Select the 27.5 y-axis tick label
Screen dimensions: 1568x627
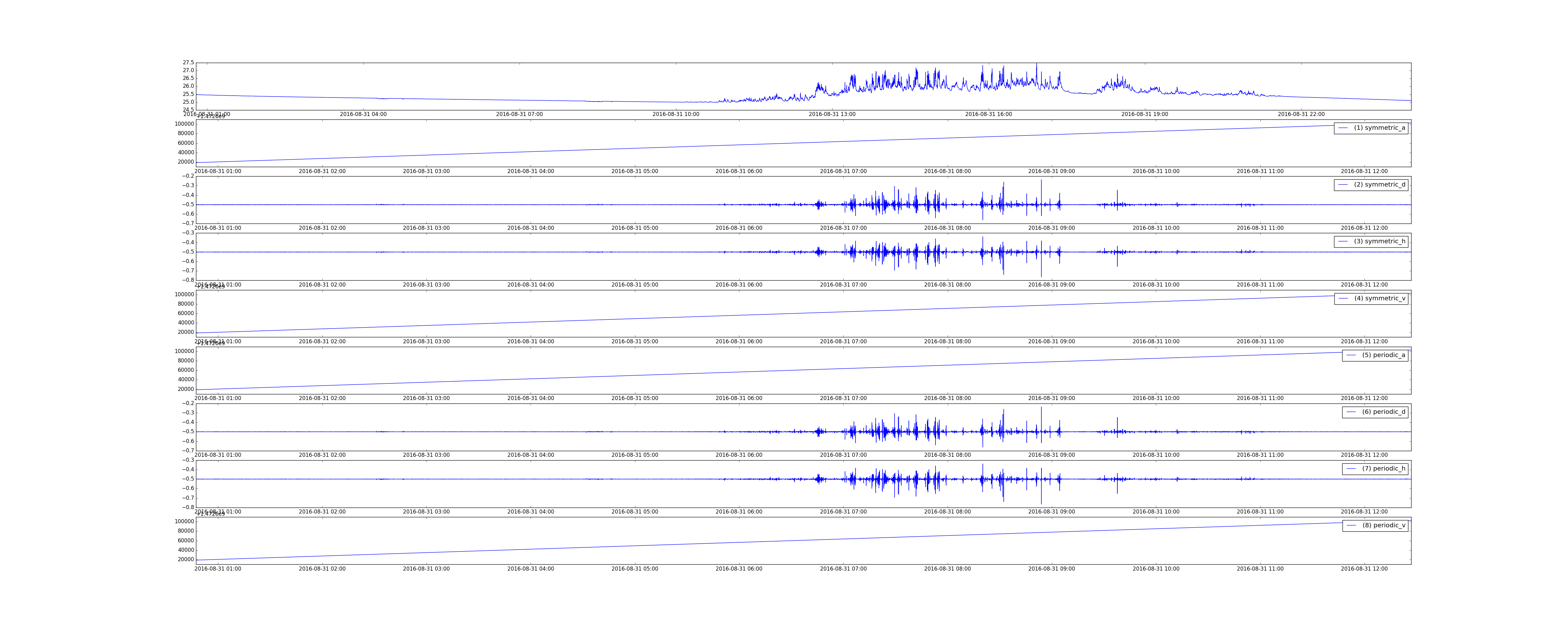pos(188,63)
